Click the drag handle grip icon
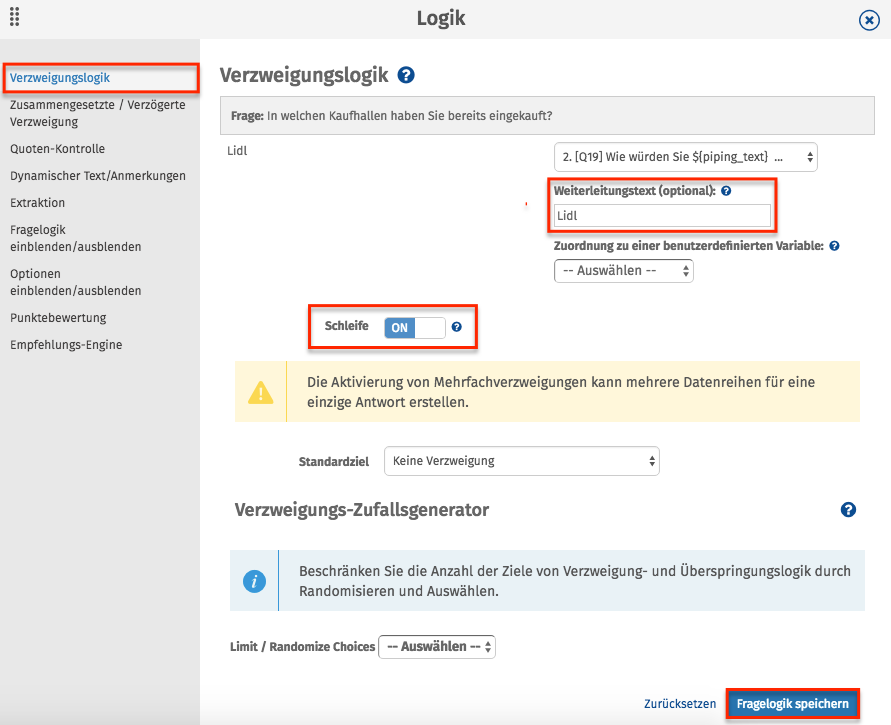Image resolution: width=891 pixels, height=725 pixels. point(14,17)
